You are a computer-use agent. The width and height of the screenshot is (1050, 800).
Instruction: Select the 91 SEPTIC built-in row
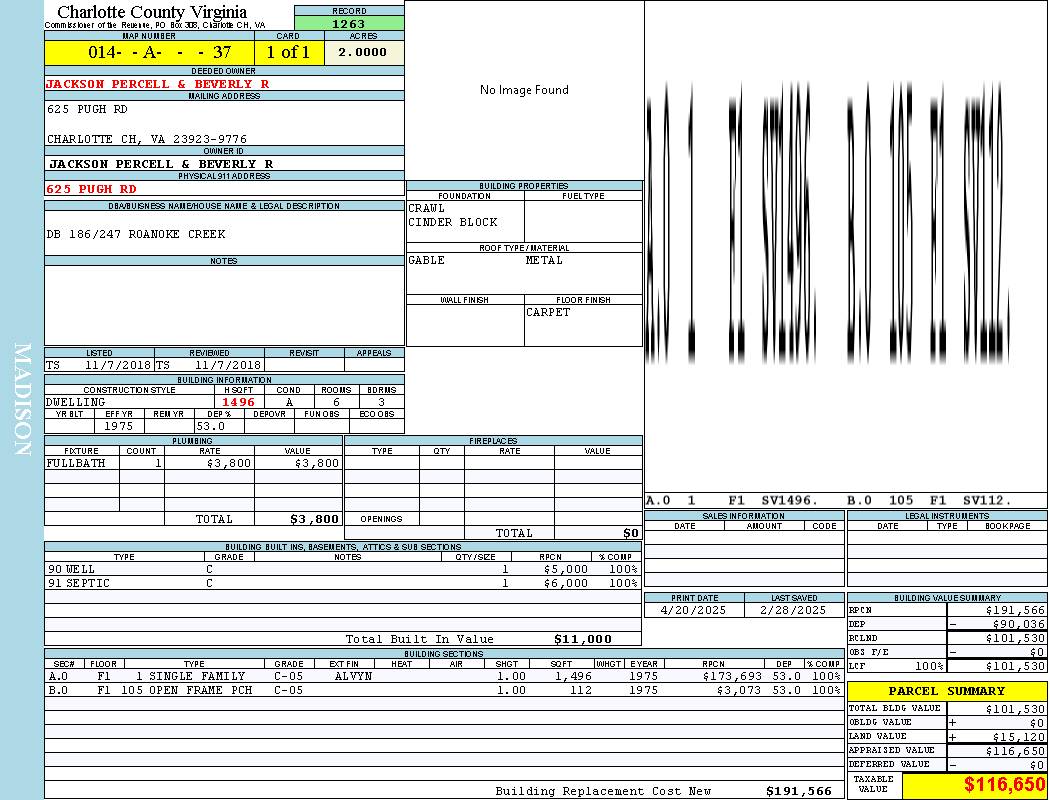[343, 584]
